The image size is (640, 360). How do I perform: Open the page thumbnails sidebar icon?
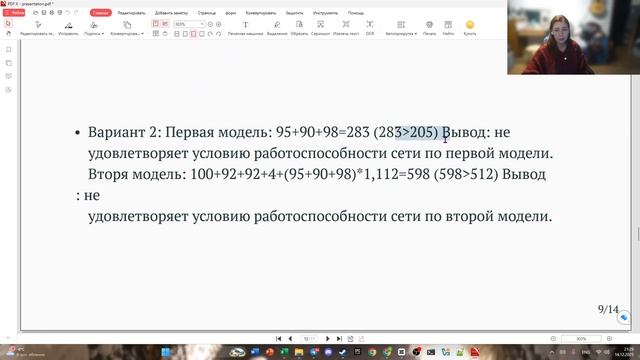9,63
